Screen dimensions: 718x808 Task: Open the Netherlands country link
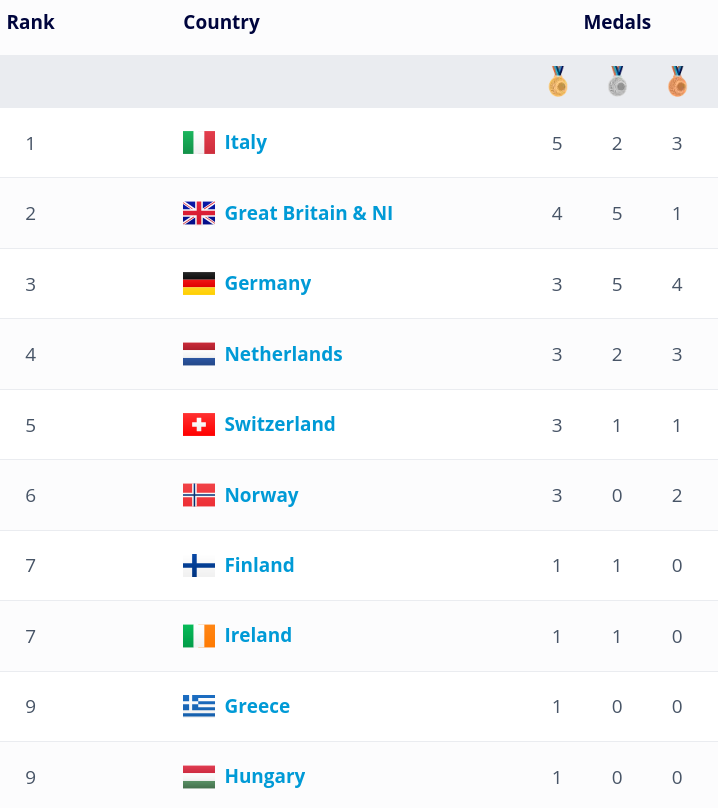click(283, 354)
